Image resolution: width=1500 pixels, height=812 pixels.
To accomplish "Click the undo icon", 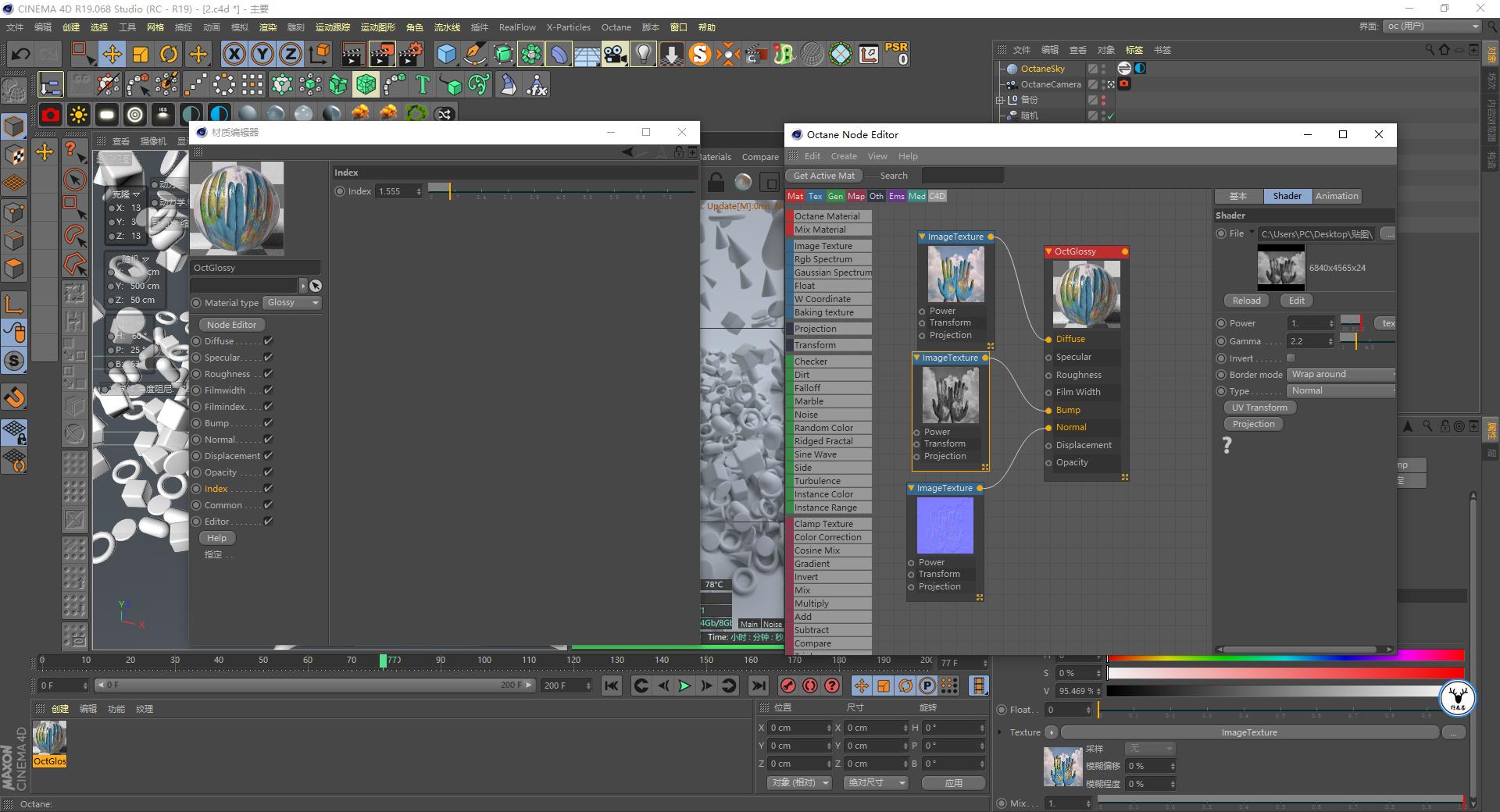I will tap(20, 54).
